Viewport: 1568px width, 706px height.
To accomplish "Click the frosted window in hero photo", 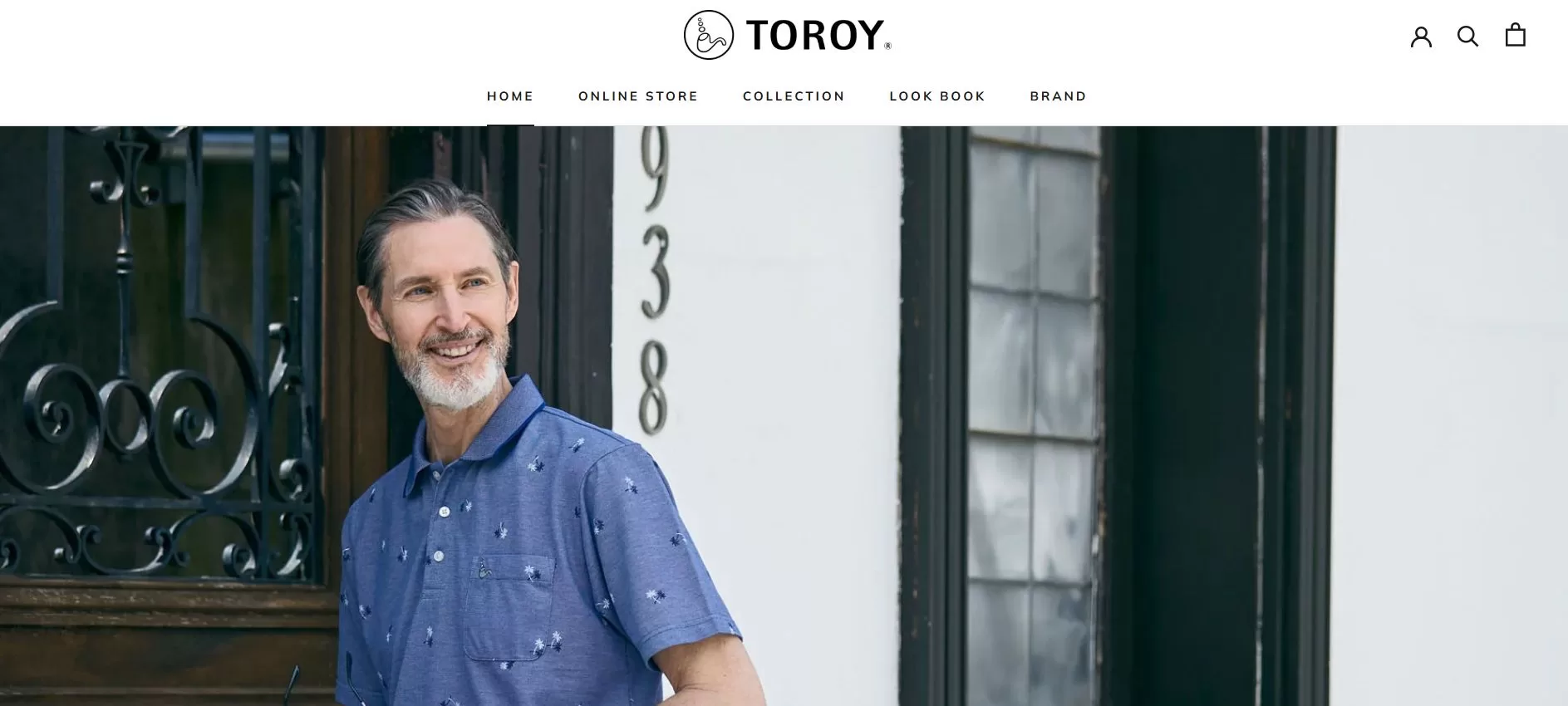I will coord(1033,415).
